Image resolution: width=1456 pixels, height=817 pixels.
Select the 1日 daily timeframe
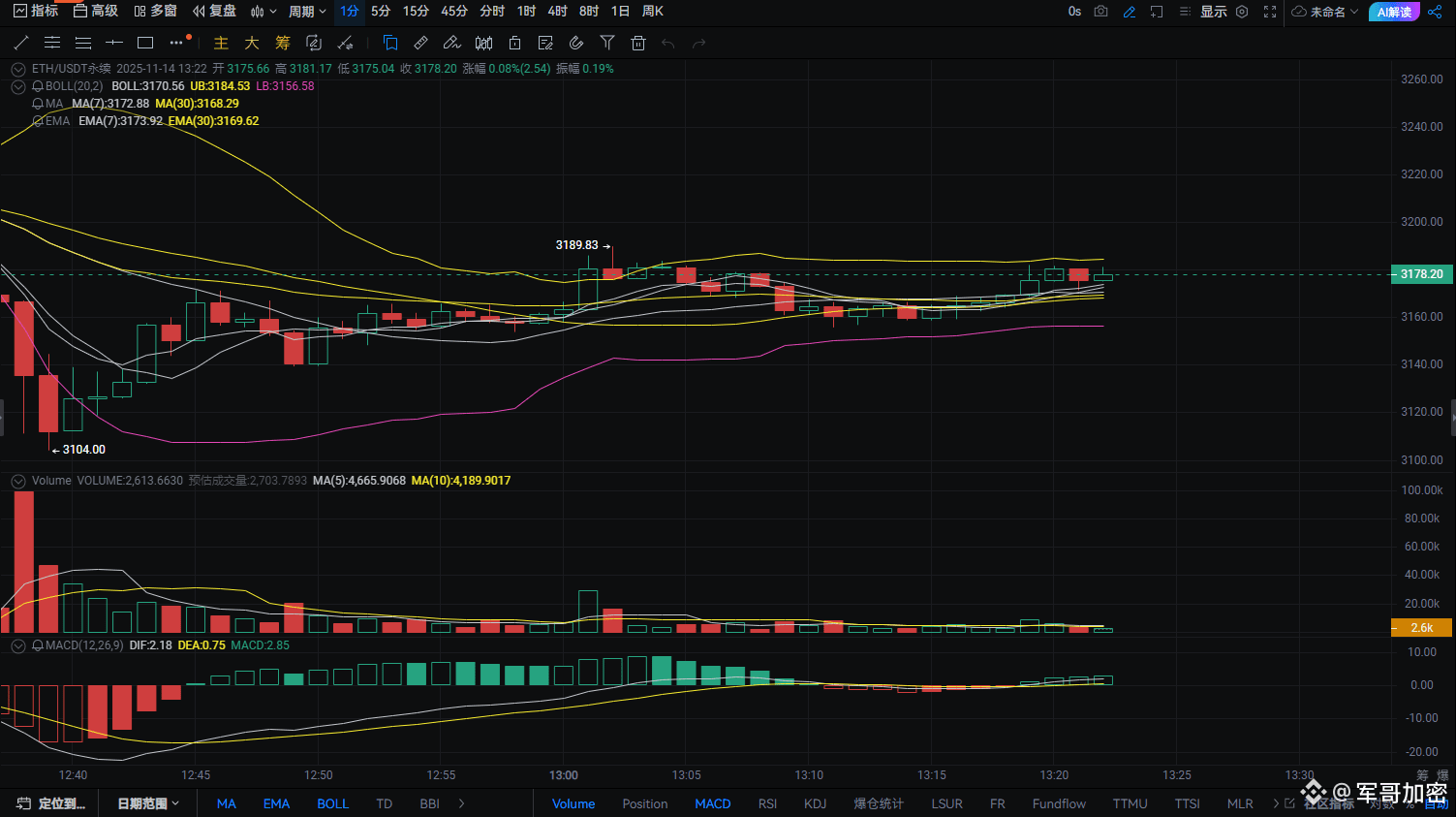(620, 12)
